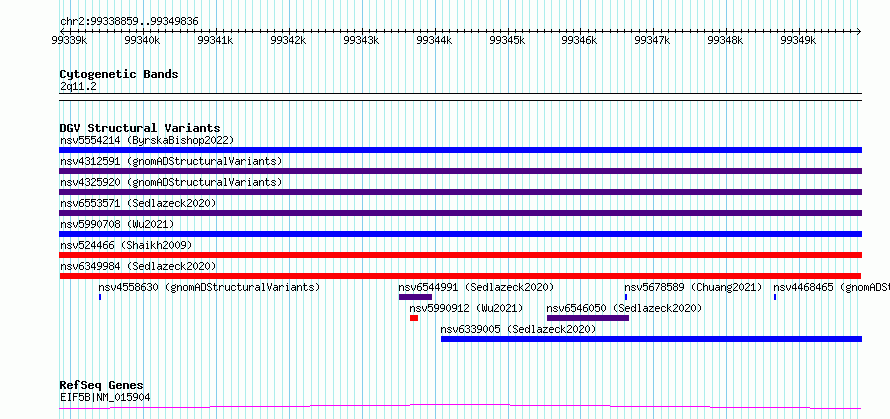
Task: Click the nsv6349984 (Sedlazeck2020) label
Action: [138, 266]
